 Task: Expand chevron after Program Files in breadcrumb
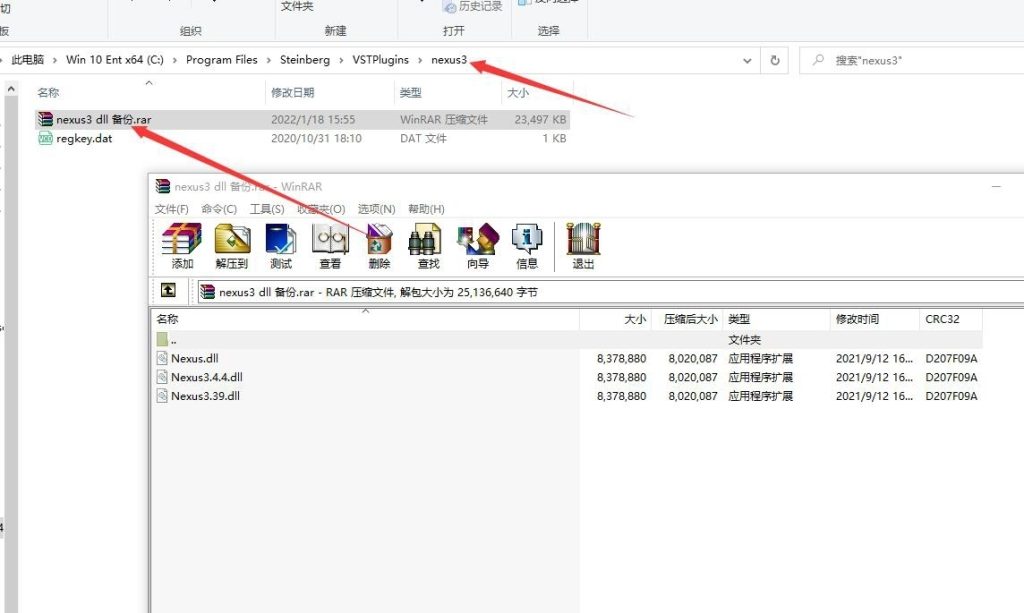point(268,60)
